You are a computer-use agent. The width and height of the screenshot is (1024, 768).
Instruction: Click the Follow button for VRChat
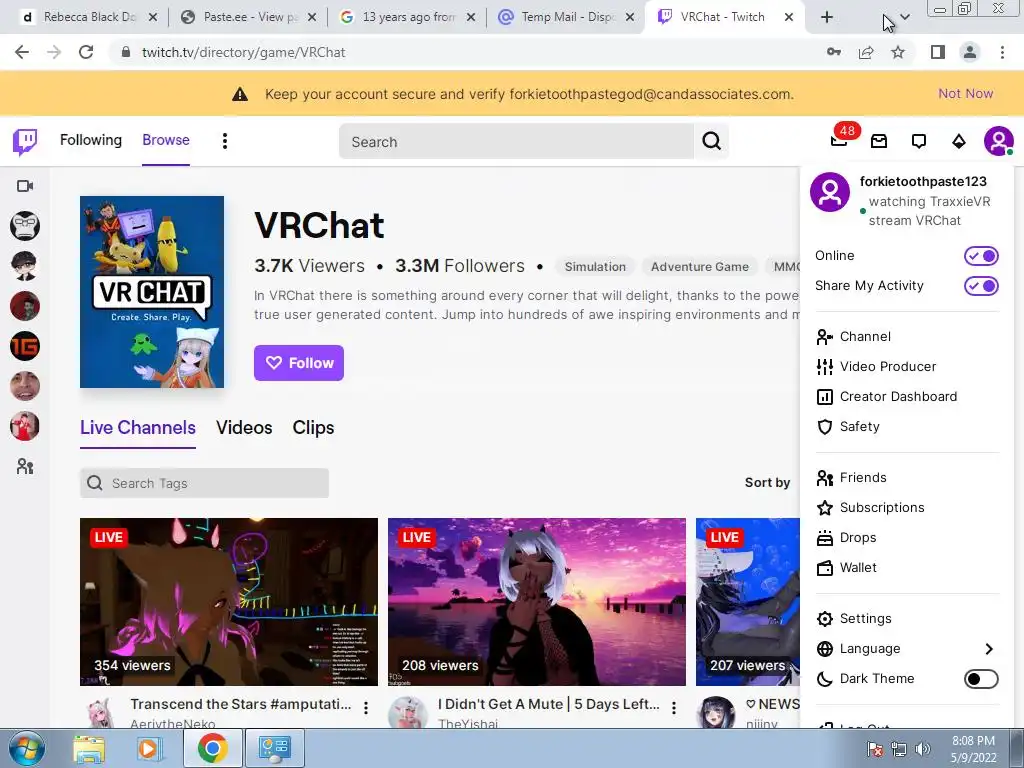298,362
